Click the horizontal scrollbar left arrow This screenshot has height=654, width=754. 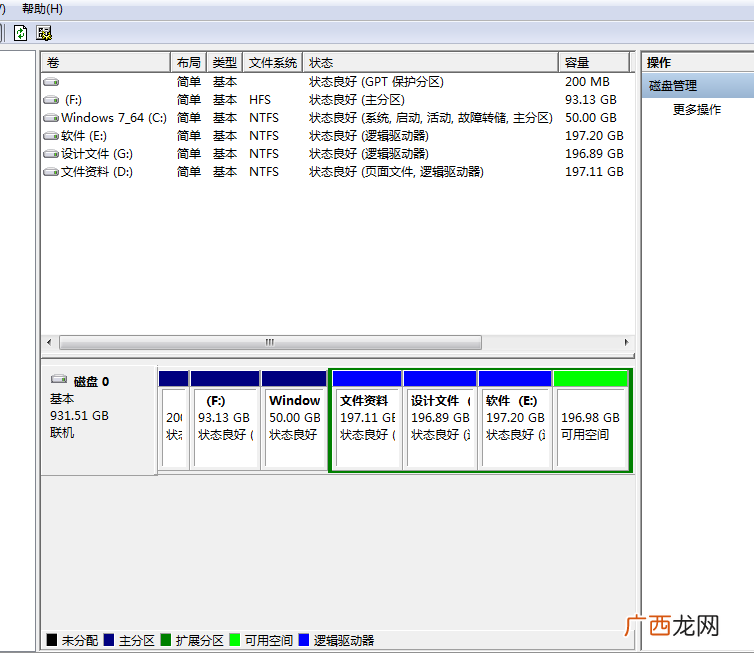tap(50, 342)
